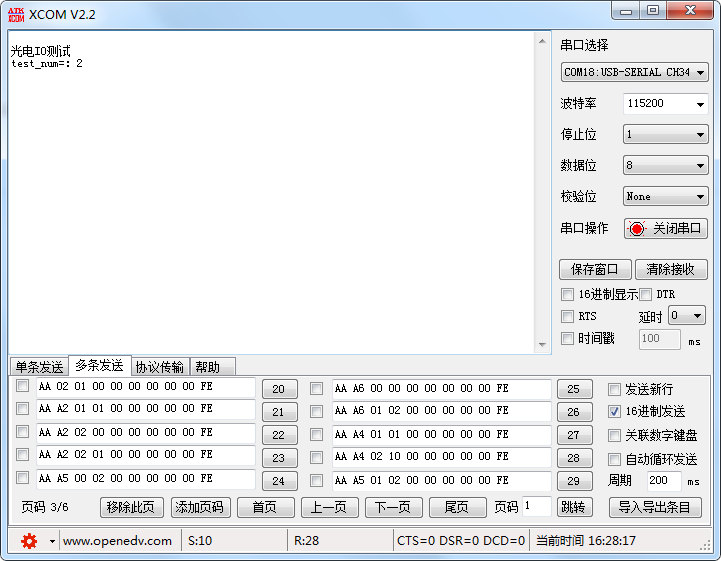Image resolution: width=721 pixels, height=561 pixels.
Task: Click 移除此页 button
Action: pyautogui.click(x=132, y=508)
